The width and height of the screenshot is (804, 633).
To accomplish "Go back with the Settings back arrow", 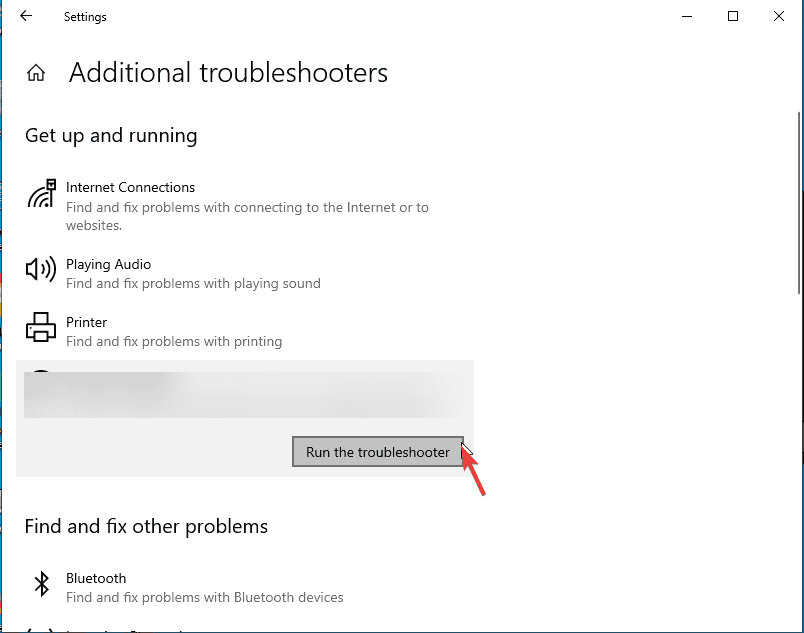I will tap(26, 16).
